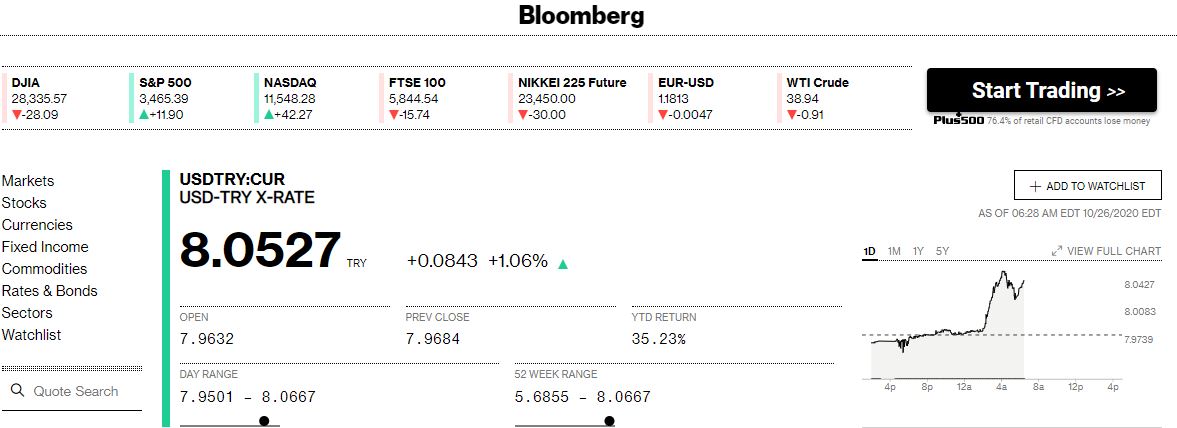Screen dimensions: 1177x428
Task: Open the Currencies section in sidebar
Action: pyautogui.click(x=37, y=225)
